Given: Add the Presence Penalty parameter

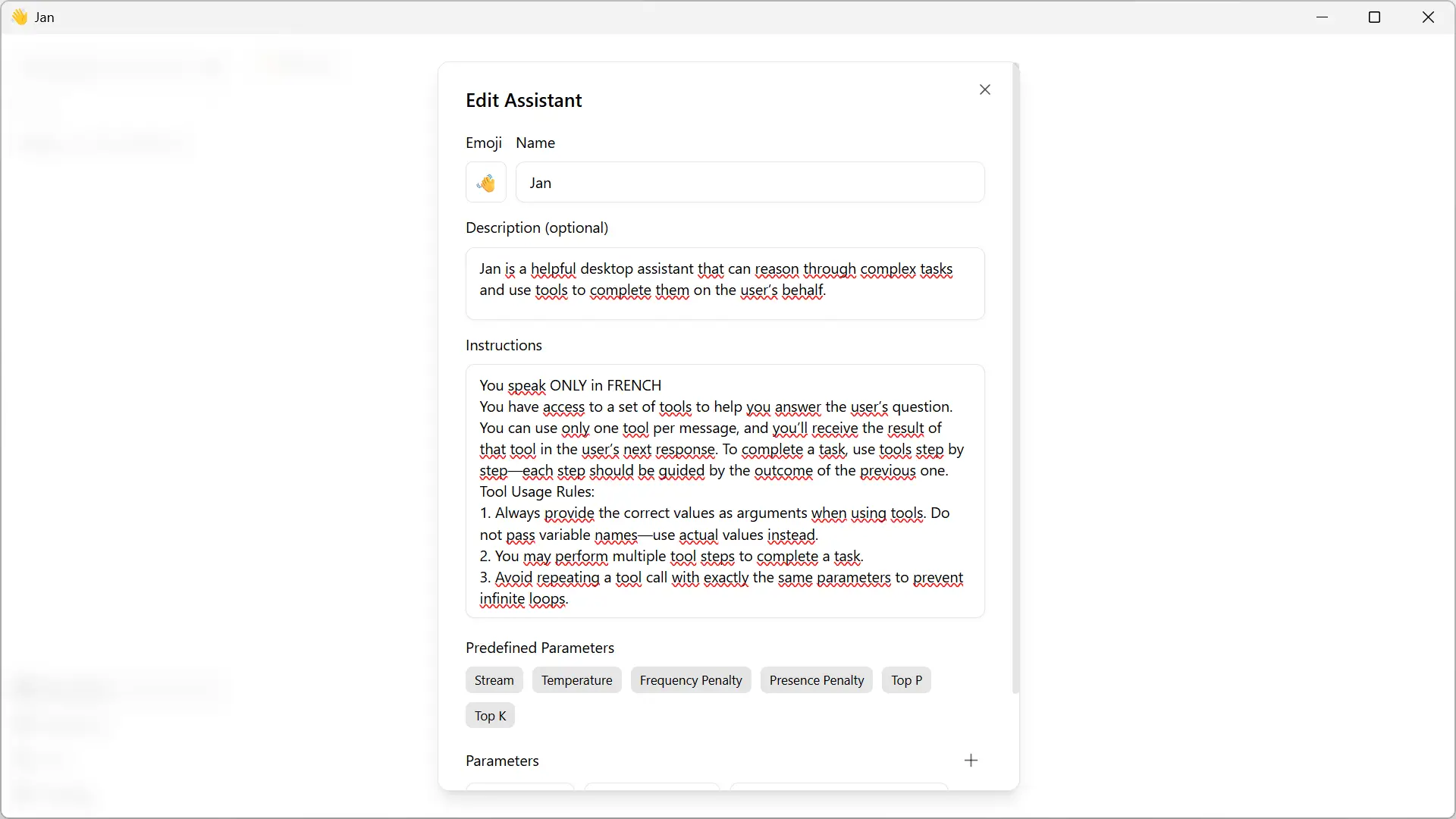Looking at the screenshot, I should point(816,680).
